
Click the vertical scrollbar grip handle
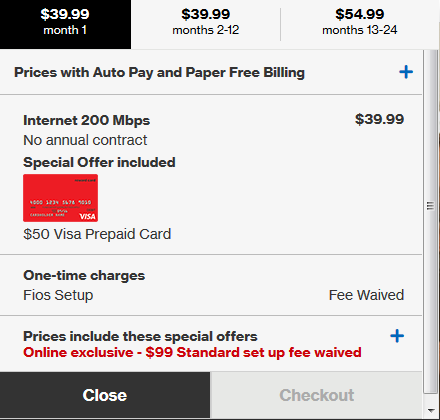(430, 206)
